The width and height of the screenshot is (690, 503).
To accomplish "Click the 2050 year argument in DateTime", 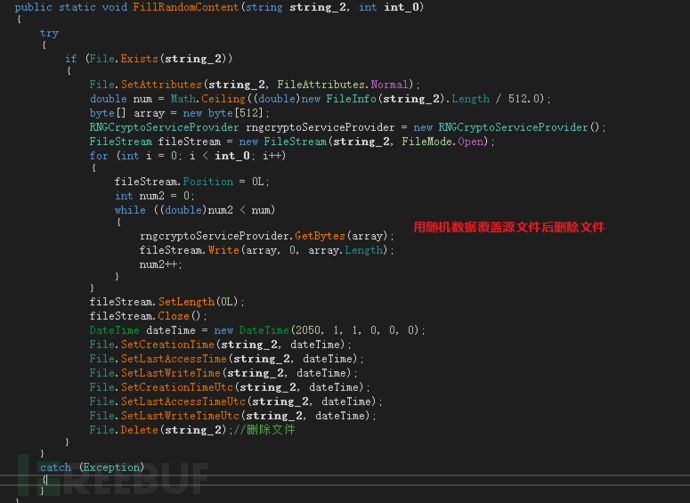I will tap(307, 330).
